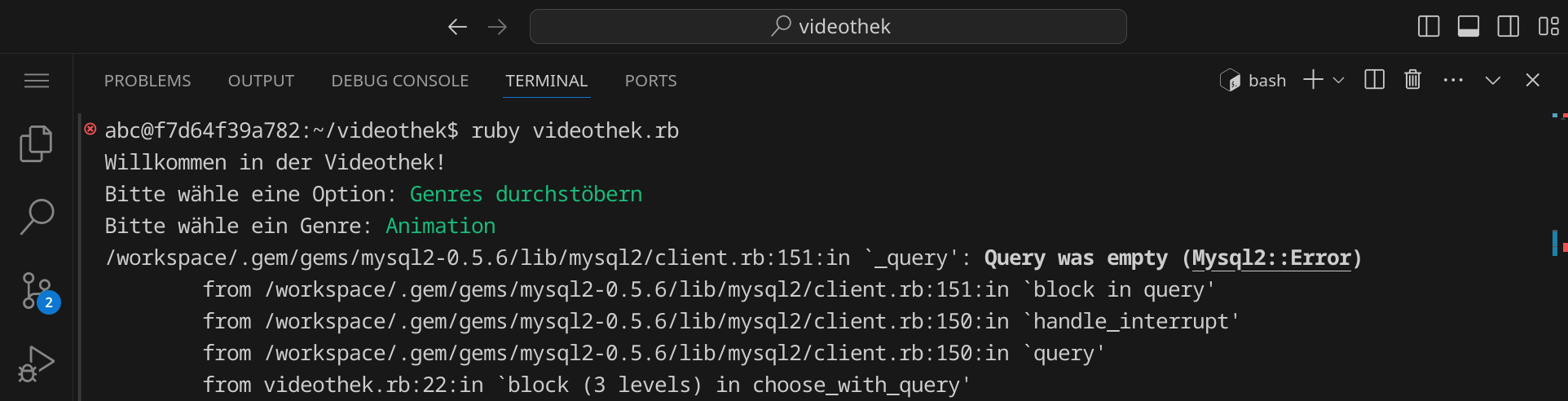The height and width of the screenshot is (401, 1568).
Task: Toggle the primary side bar layout
Action: click(x=1429, y=26)
